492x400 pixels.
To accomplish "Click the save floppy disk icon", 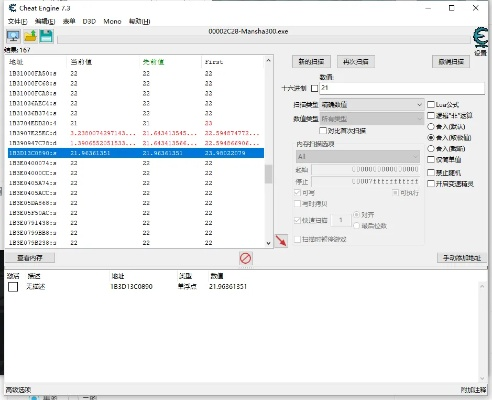I will [x=46, y=36].
